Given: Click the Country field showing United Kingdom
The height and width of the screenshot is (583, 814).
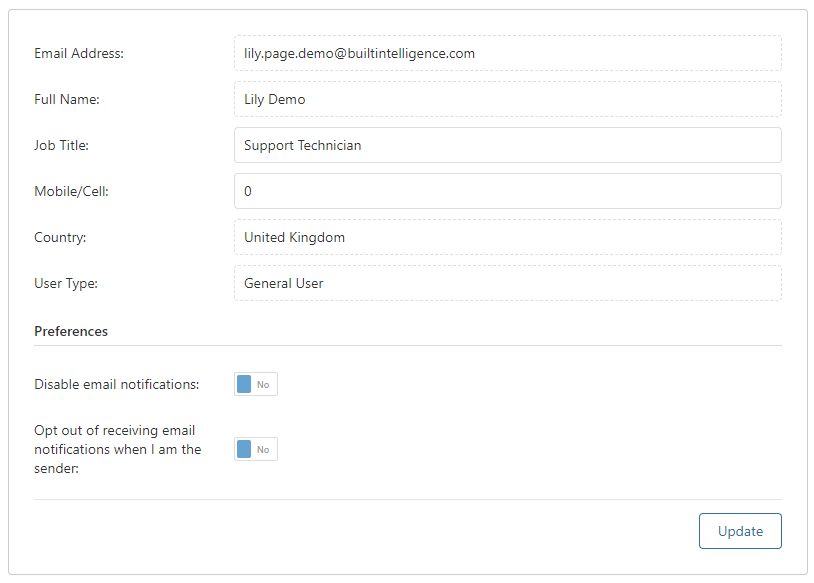Looking at the screenshot, I should pyautogui.click(x=508, y=237).
